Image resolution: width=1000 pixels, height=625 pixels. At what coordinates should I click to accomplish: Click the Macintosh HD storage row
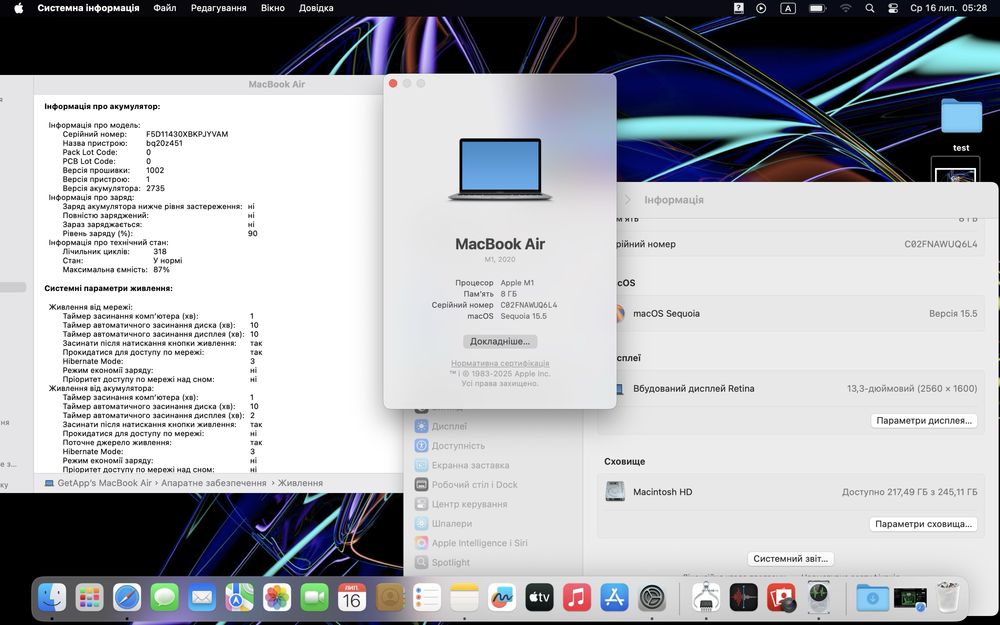(791, 492)
